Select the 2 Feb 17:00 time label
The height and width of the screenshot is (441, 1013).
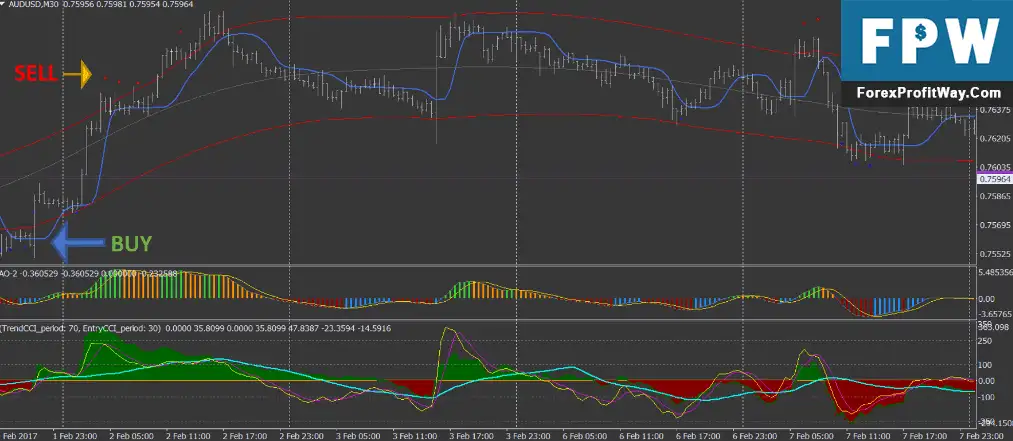click(245, 436)
